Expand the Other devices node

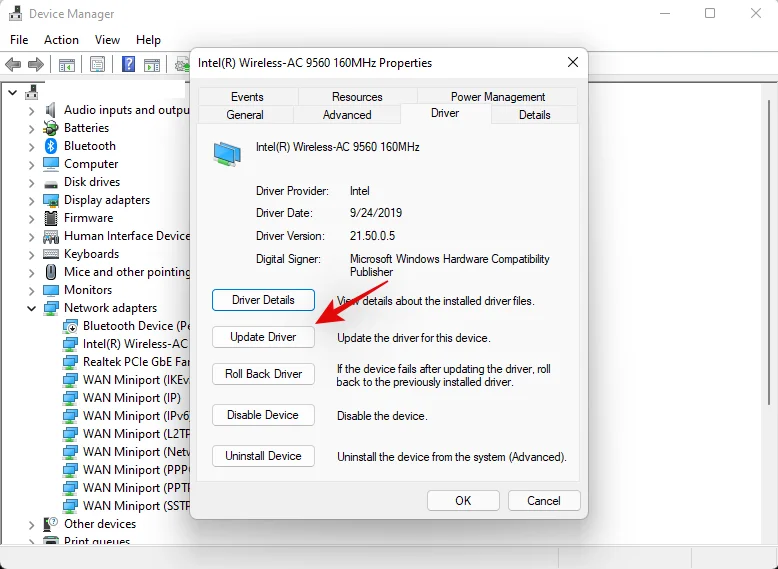[32, 524]
